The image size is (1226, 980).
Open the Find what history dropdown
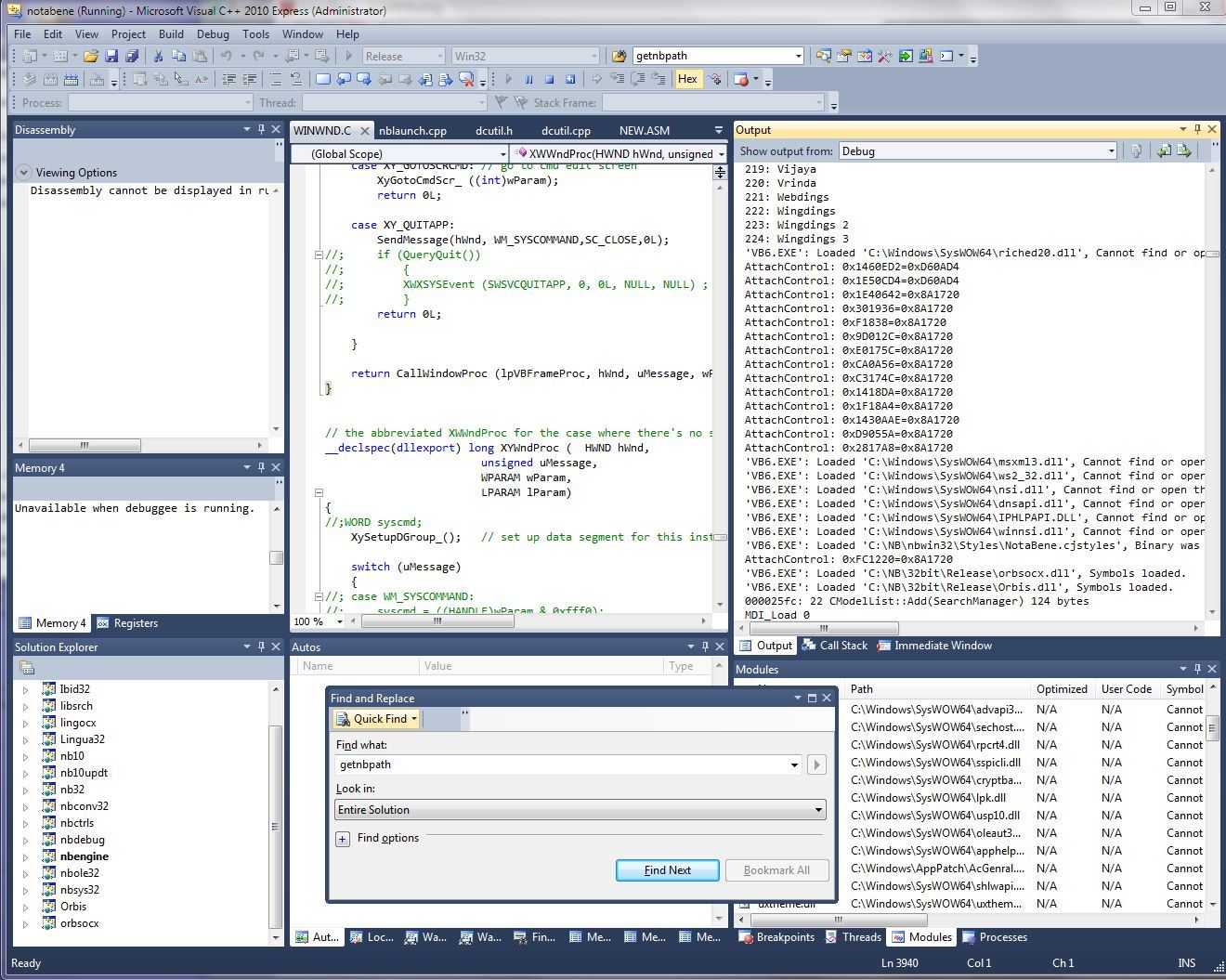tap(794, 764)
